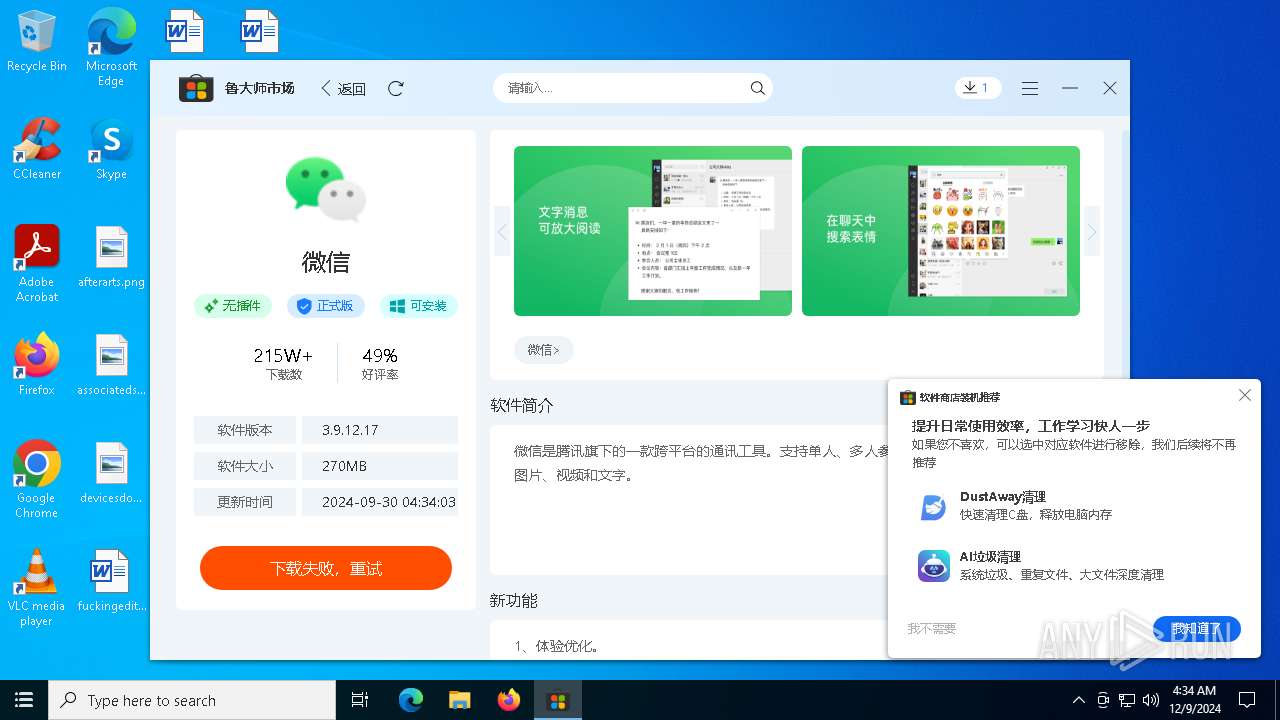Select the fuckingedit Word document on desktop

click(x=111, y=581)
